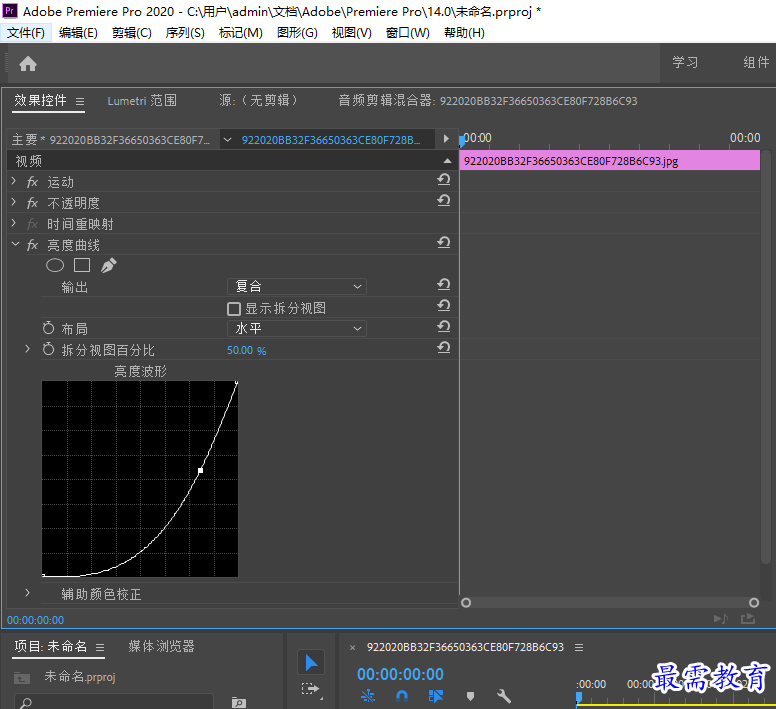The image size is (776, 709).
Task: Create an ellipse mask for 亮度曲线
Action: point(55,266)
